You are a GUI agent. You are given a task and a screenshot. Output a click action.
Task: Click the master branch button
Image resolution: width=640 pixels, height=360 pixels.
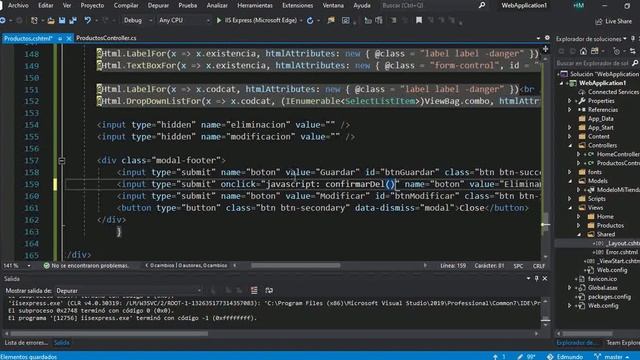(x=612, y=357)
